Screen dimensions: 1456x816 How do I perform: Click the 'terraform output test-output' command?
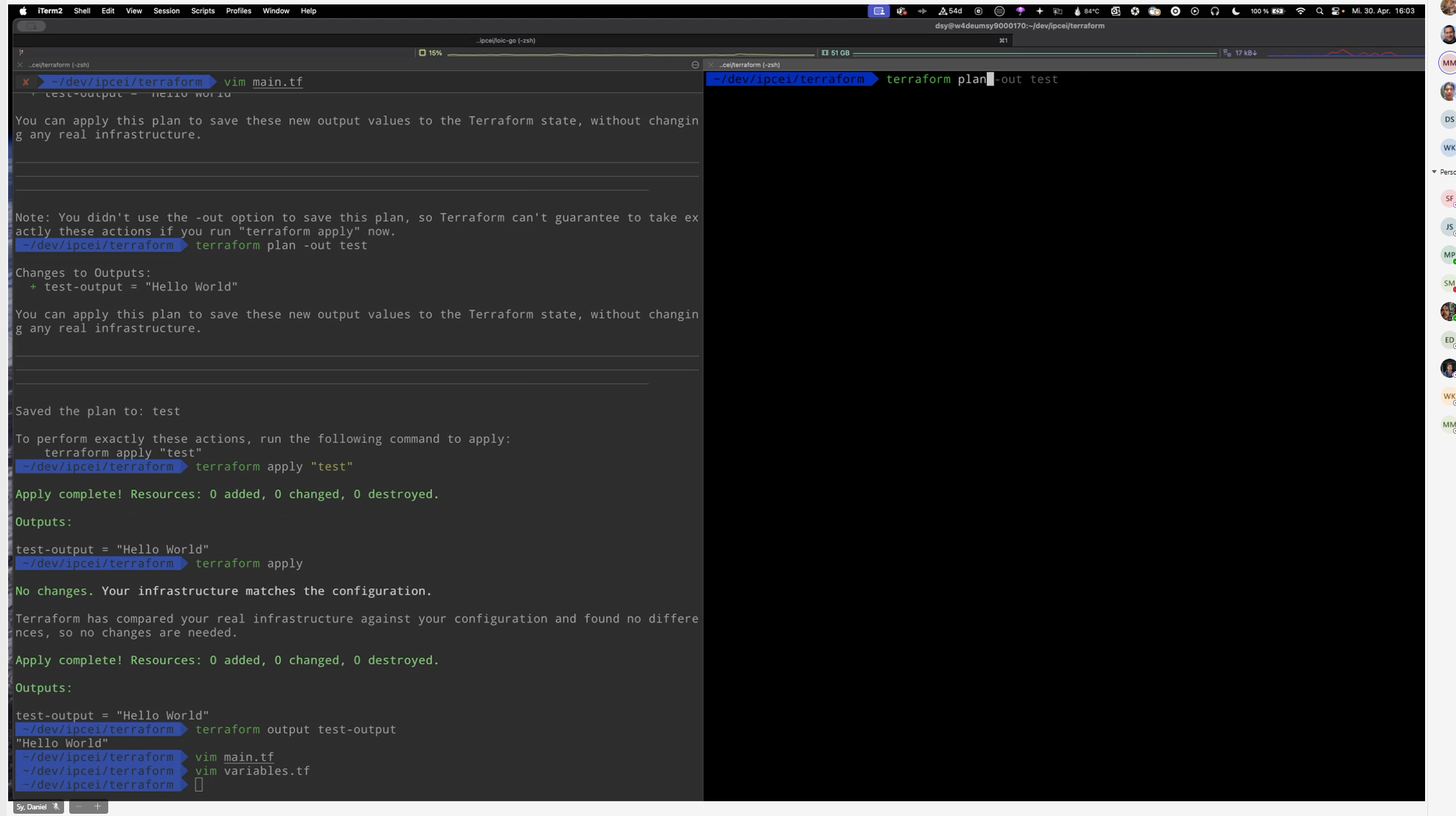(295, 730)
